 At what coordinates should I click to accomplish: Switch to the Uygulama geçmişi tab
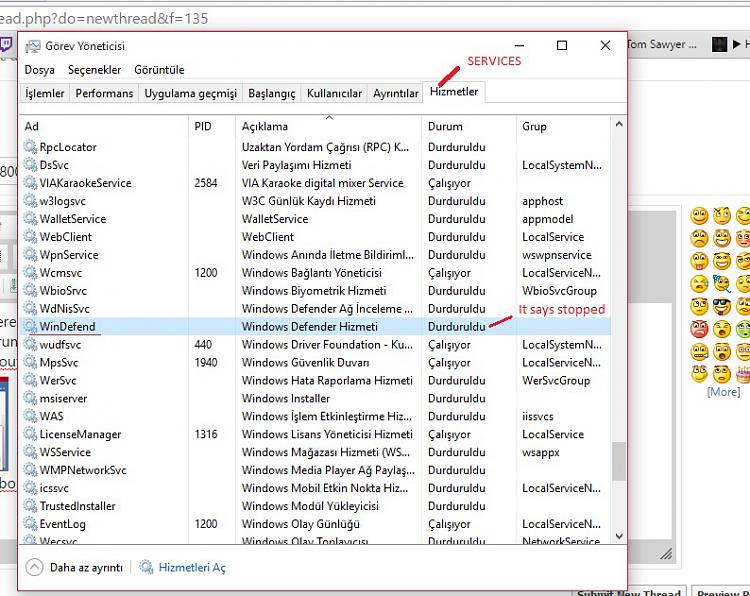click(190, 93)
